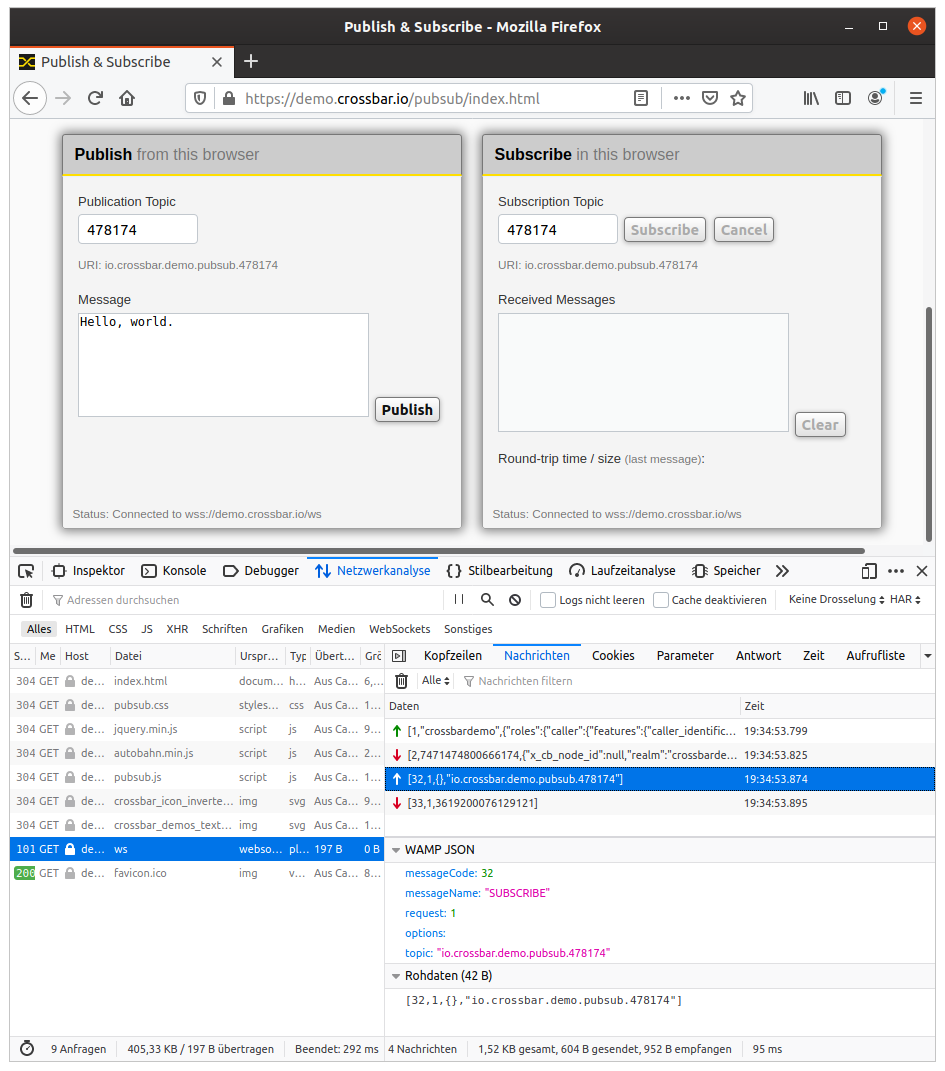Image resolution: width=945 pixels, height=1071 pixels.
Task: Bookmark the page with the star icon
Action: (738, 98)
